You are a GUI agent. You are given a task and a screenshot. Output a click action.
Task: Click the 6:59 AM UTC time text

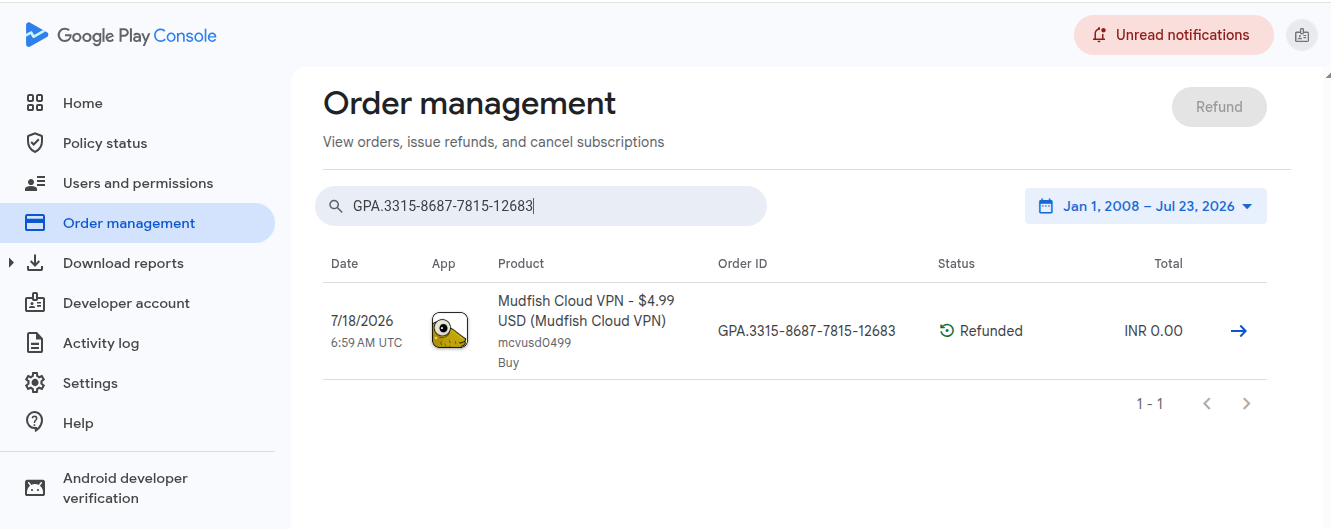[367, 343]
